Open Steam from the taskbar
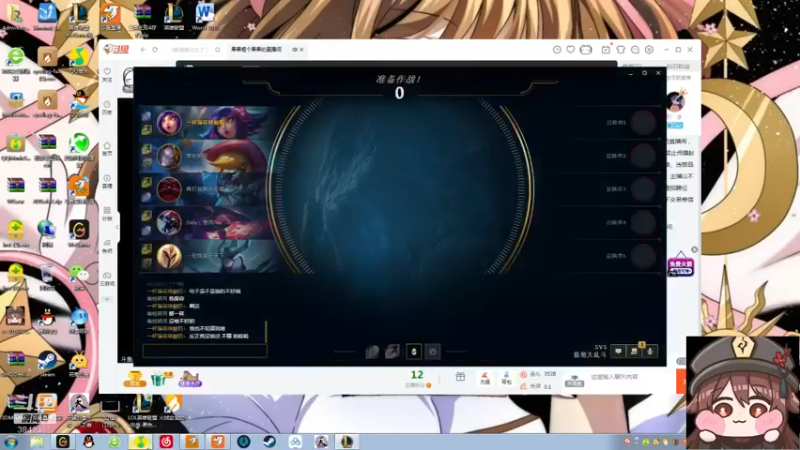This screenshot has width=800, height=450. point(269,442)
